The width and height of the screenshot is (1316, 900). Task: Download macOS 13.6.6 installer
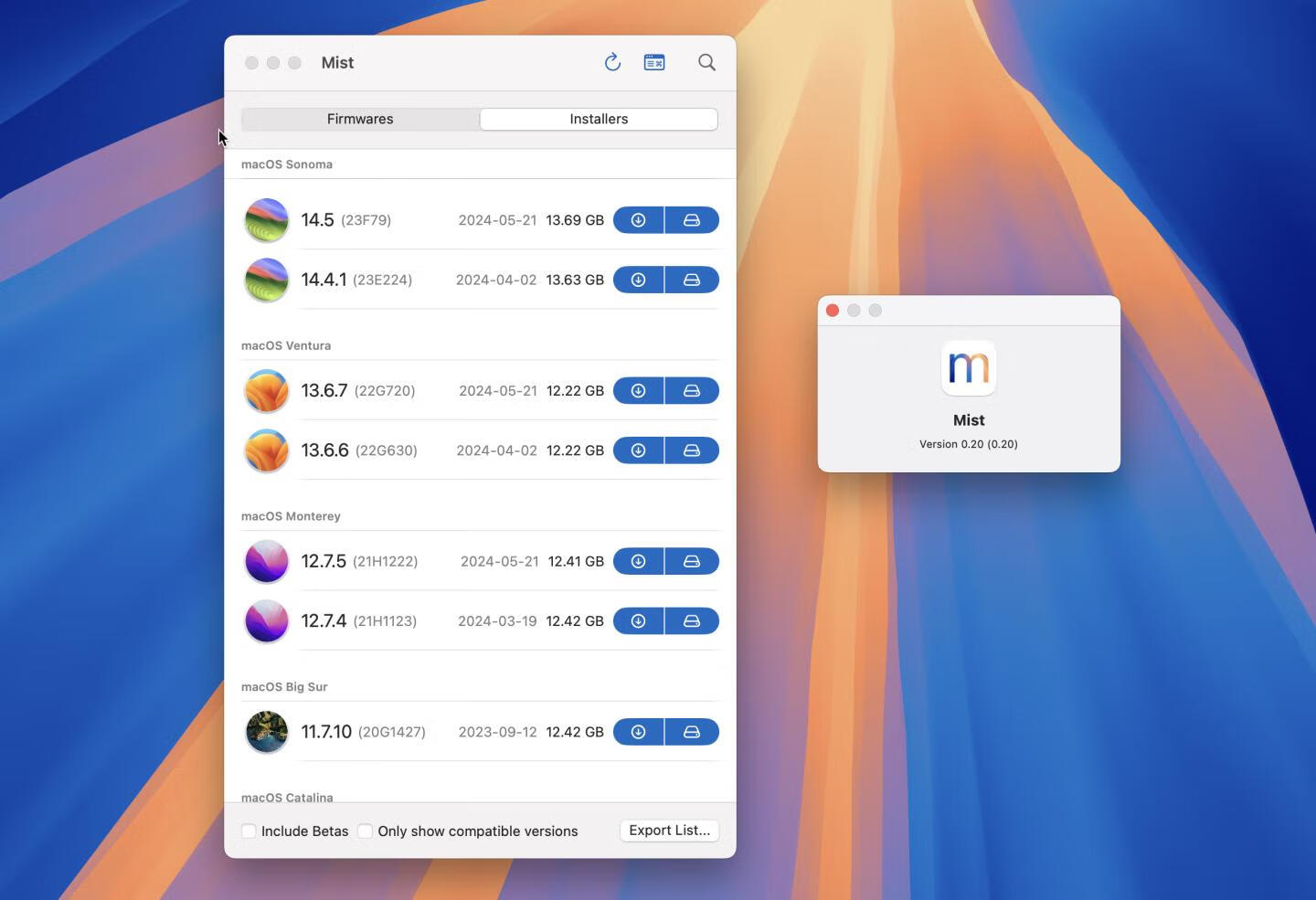point(638,450)
